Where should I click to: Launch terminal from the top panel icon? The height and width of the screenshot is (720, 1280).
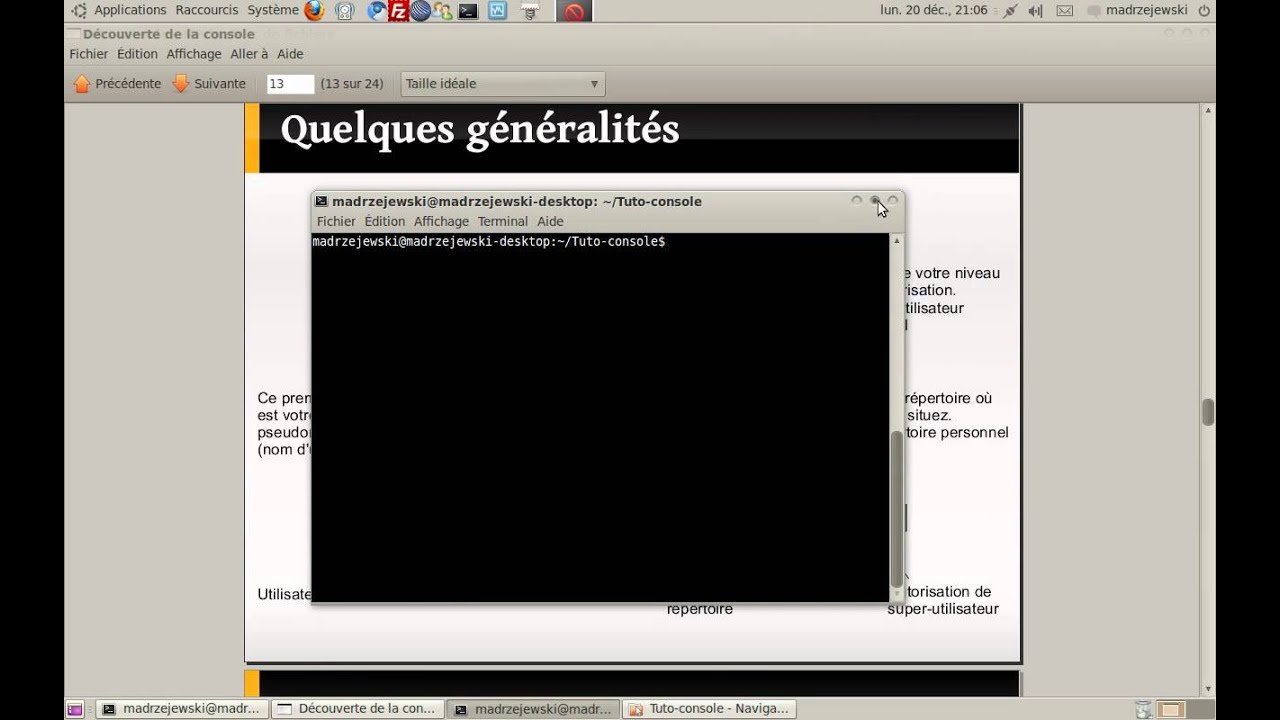coord(466,11)
